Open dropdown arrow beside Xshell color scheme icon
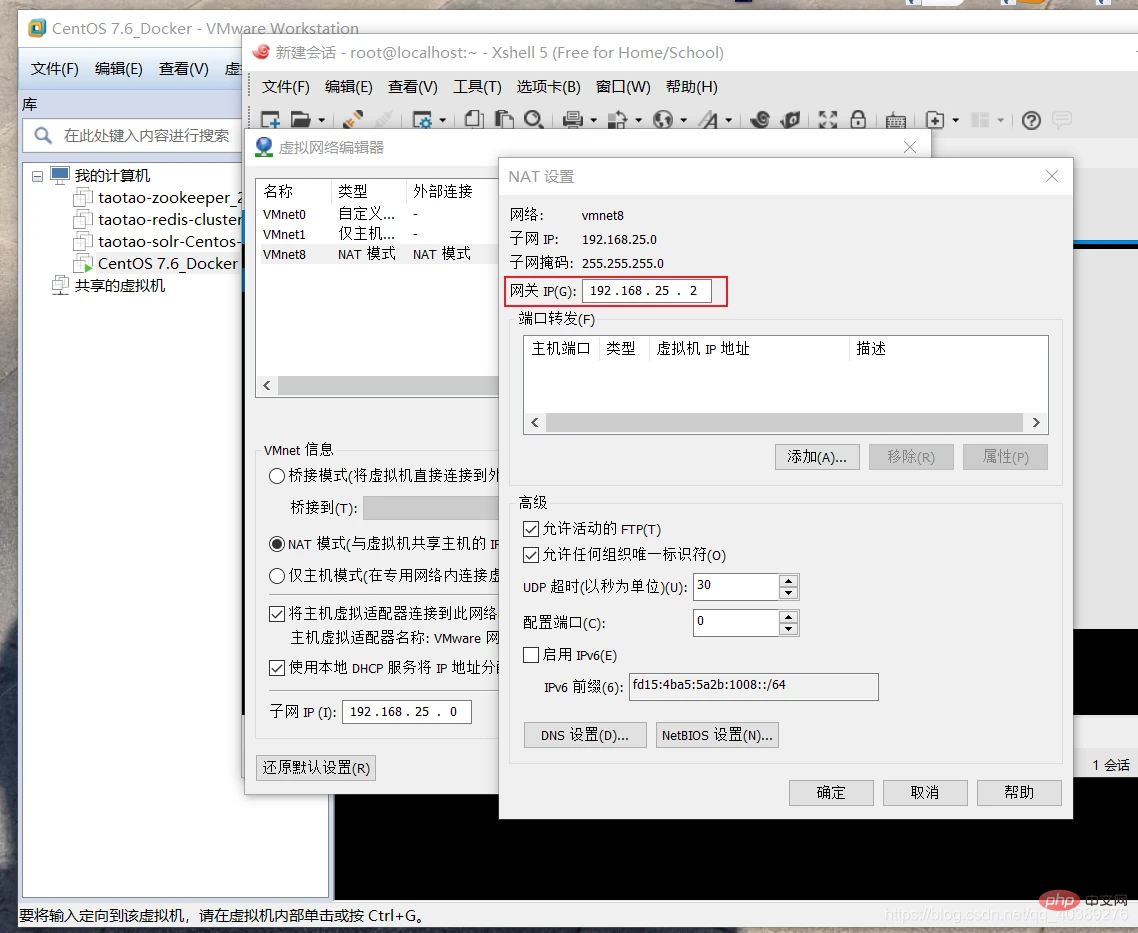This screenshot has width=1138, height=933. pos(638,120)
